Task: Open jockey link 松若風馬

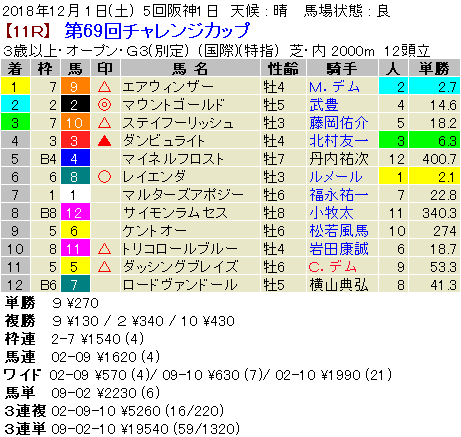Action: click(339, 231)
